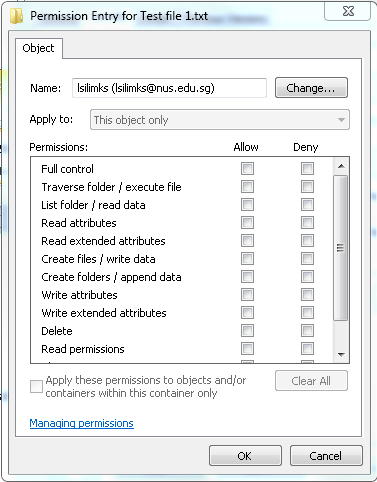Image resolution: width=377 pixels, height=482 pixels.
Task: Click the scroll up arrow in permissions list
Action: tap(341, 166)
